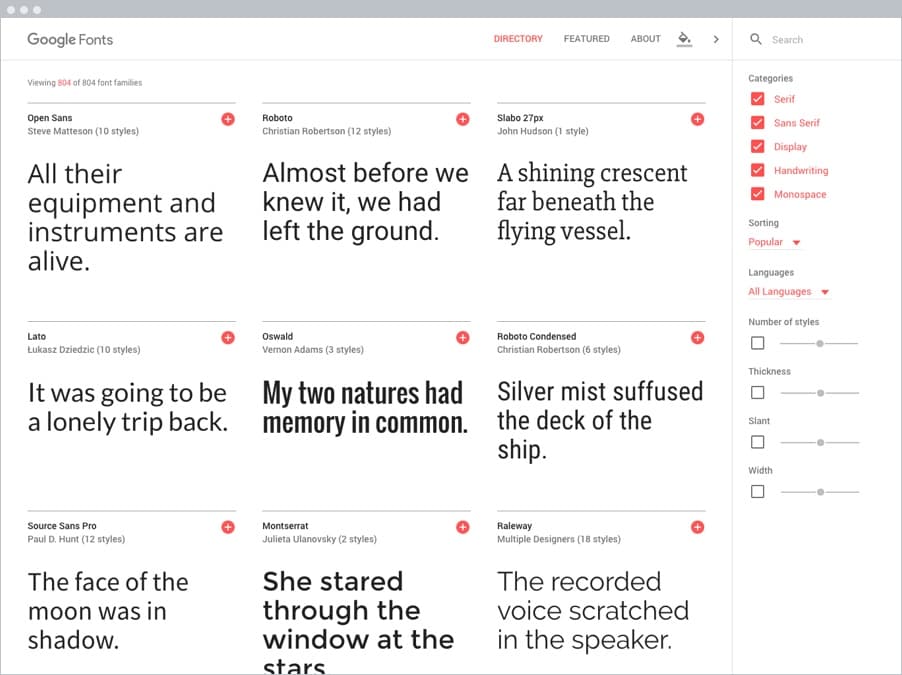Click the Multiple Designers (18 styles) text
Screen dimensions: 902x675
coord(559,539)
